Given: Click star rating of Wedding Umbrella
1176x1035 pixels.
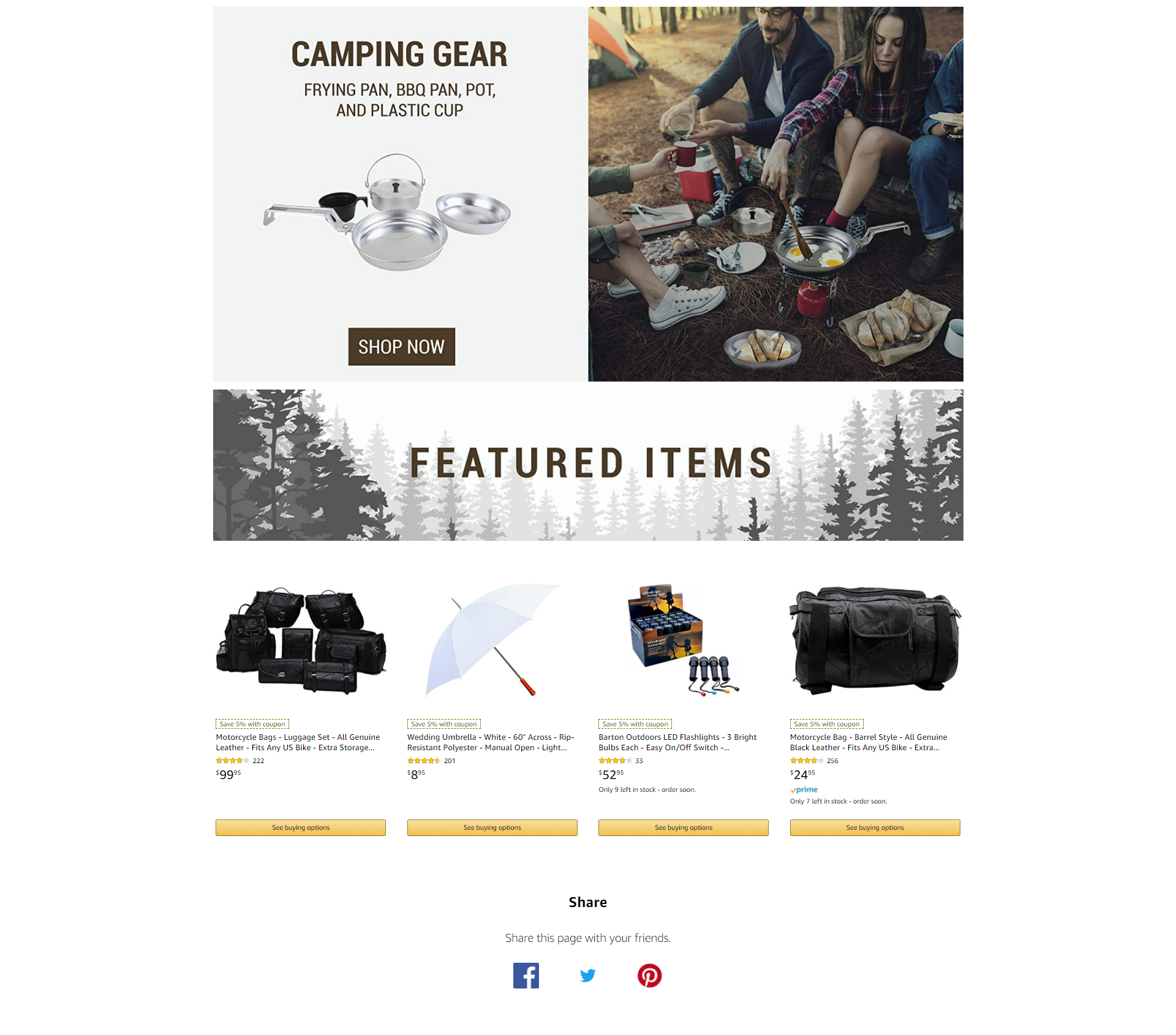Looking at the screenshot, I should click(424, 761).
